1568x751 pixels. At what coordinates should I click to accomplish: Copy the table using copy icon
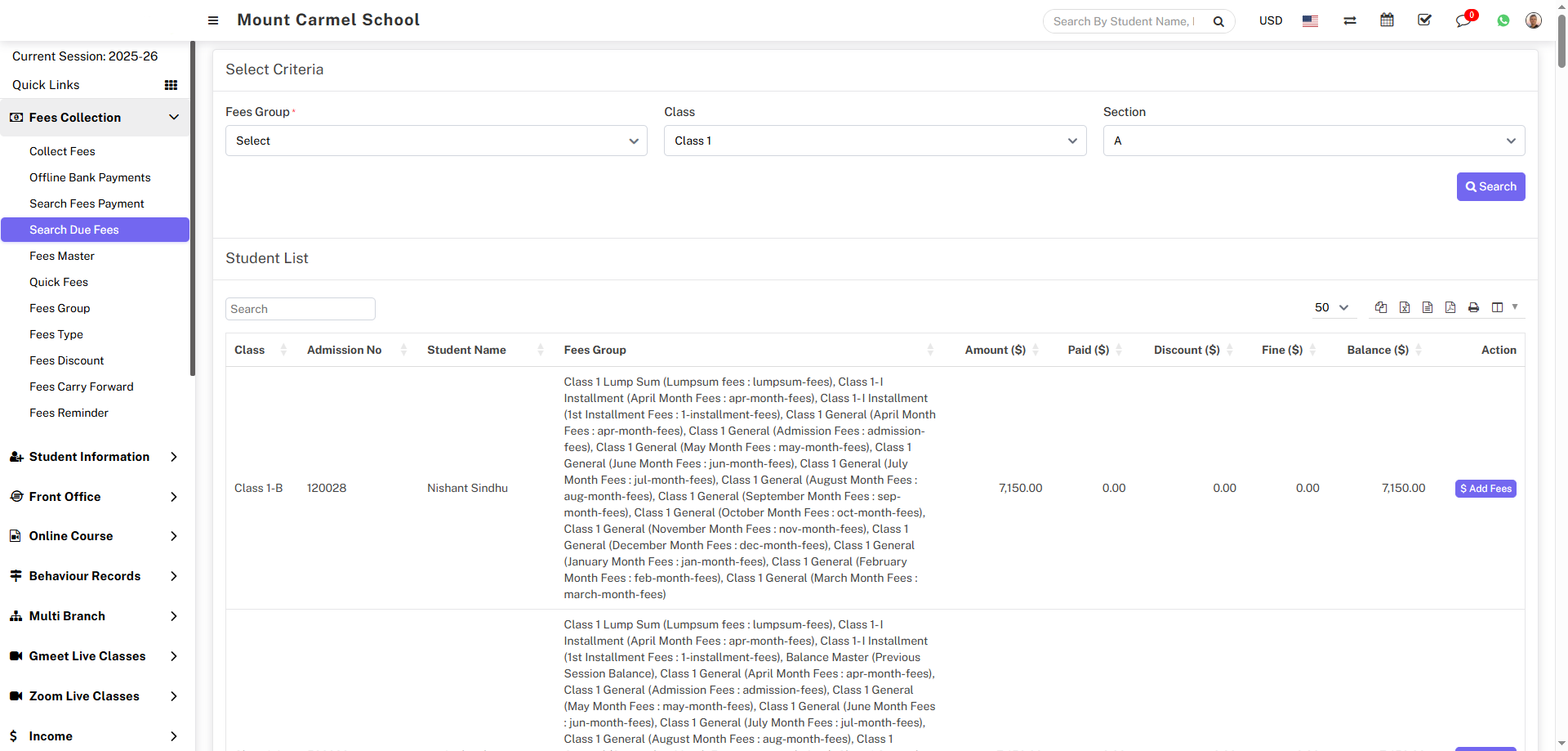[1380, 307]
